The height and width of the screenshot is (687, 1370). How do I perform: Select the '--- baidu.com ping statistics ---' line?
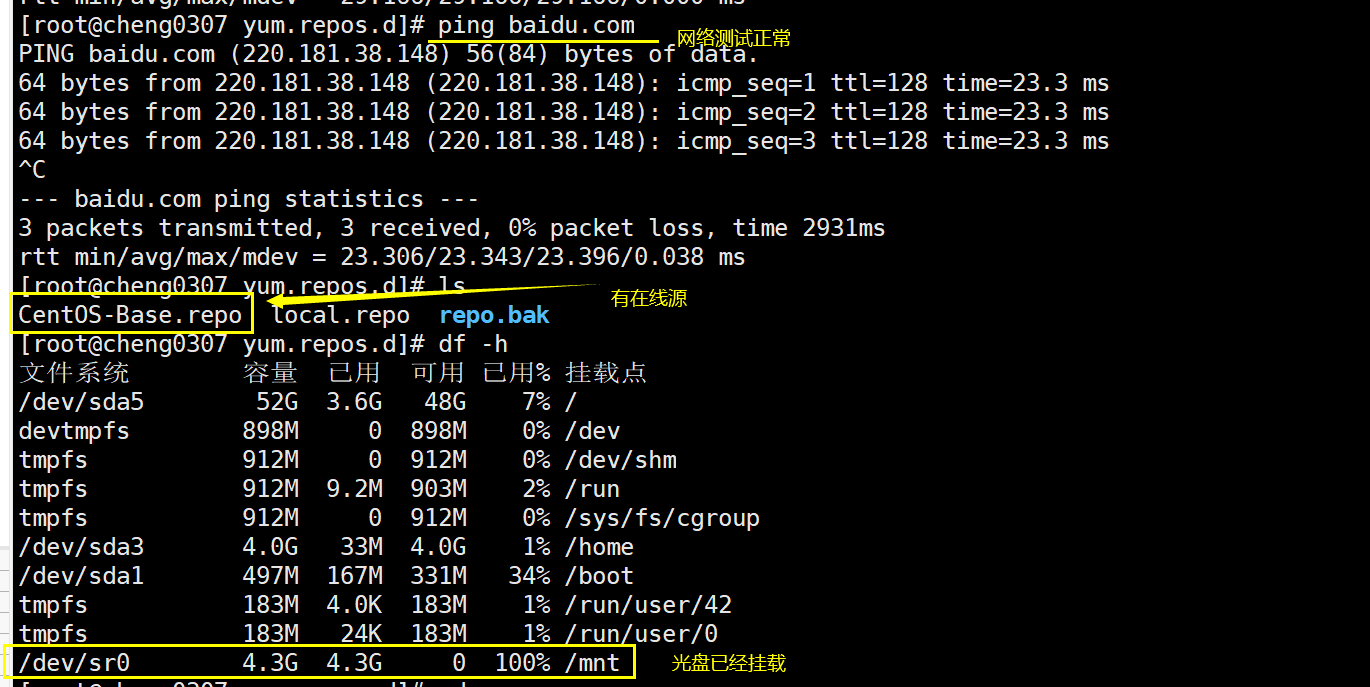click(x=248, y=199)
